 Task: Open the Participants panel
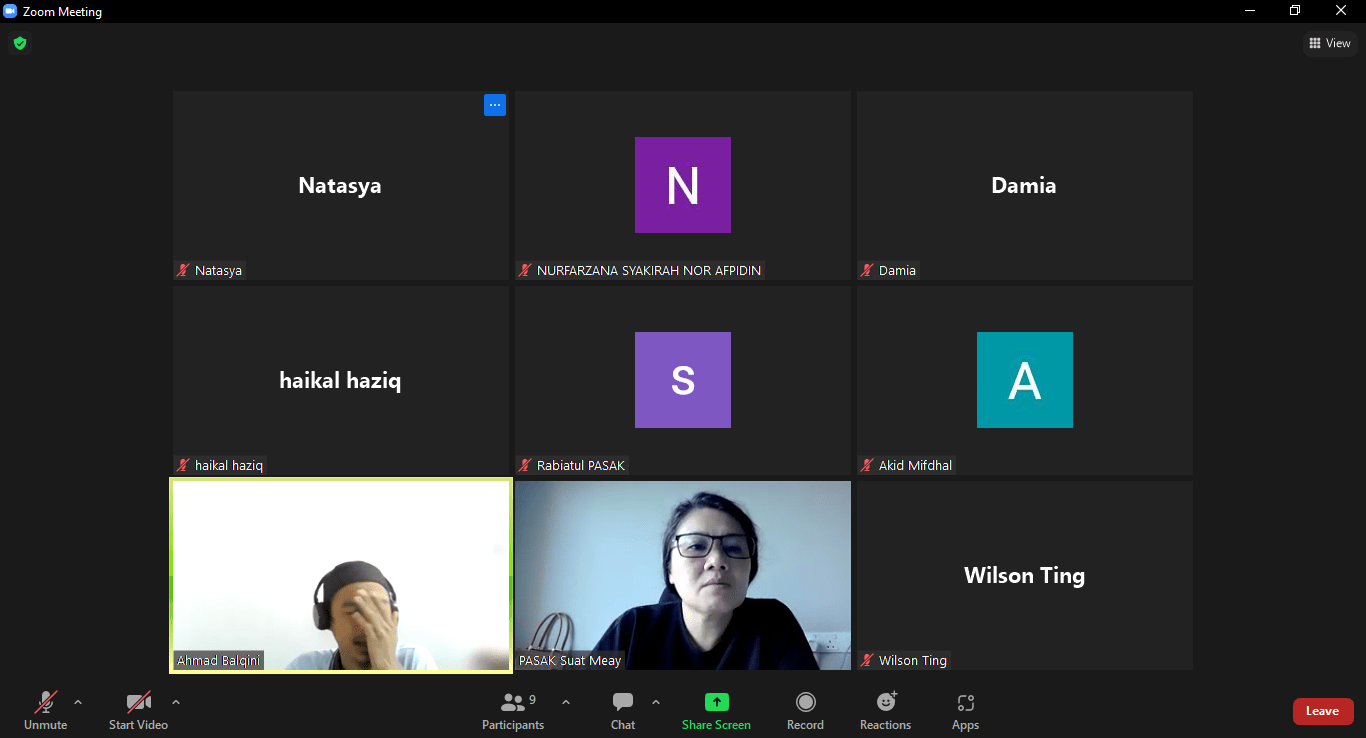pos(513,711)
